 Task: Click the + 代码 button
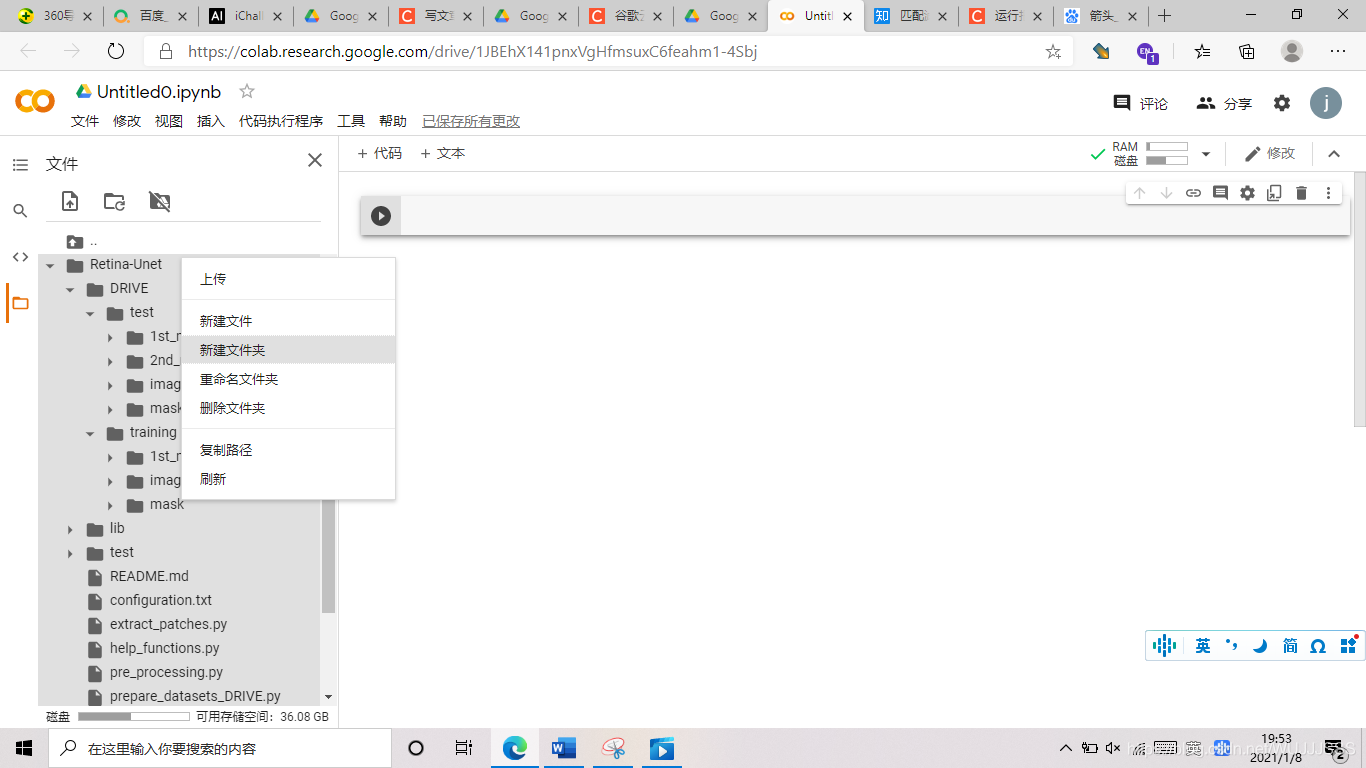coord(380,153)
